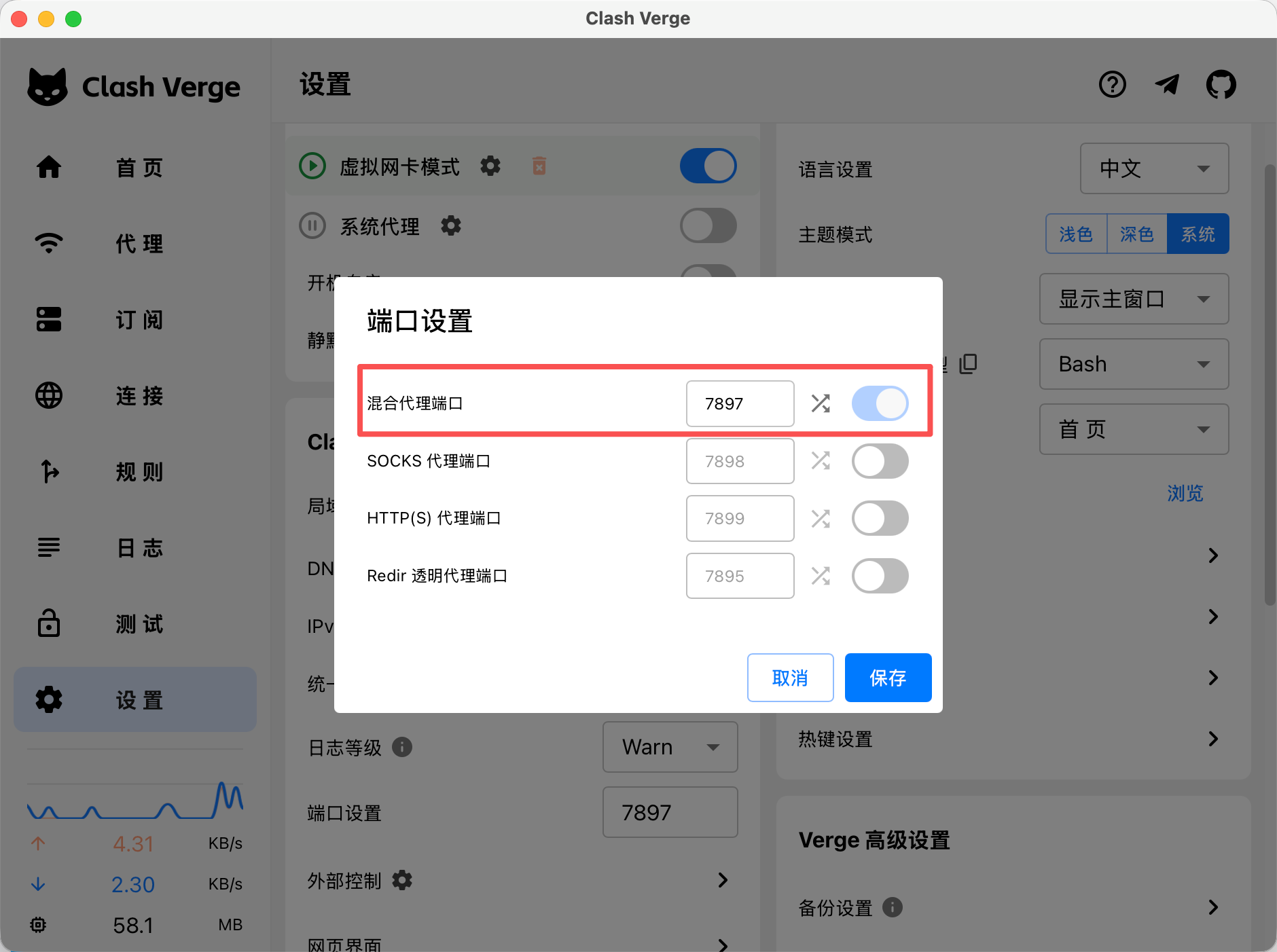Click the pause icon beside 系统代理
1277x952 pixels.
[x=312, y=225]
